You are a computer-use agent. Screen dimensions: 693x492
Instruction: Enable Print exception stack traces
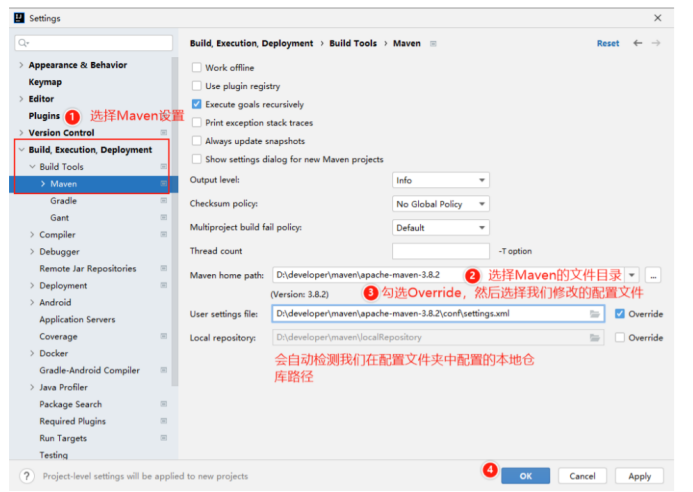point(197,122)
